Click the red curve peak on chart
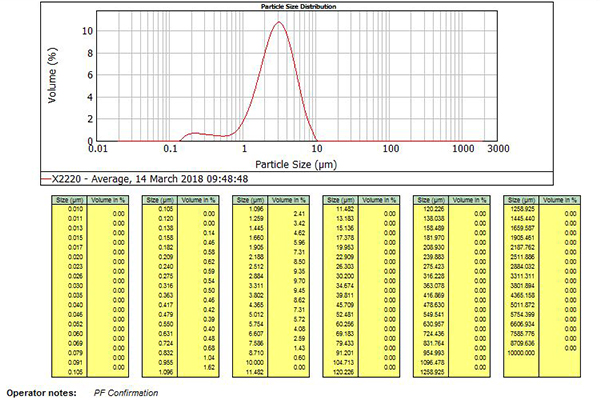Viewport: 600px width, 400px height. [279, 23]
